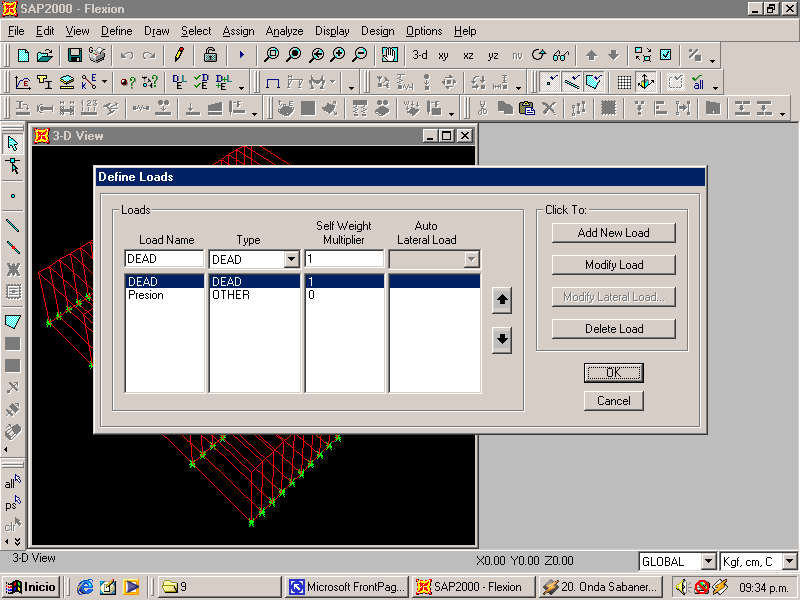Open the Kgf, cm, C units dropdown
The width and height of the screenshot is (800, 600).
tap(789, 562)
